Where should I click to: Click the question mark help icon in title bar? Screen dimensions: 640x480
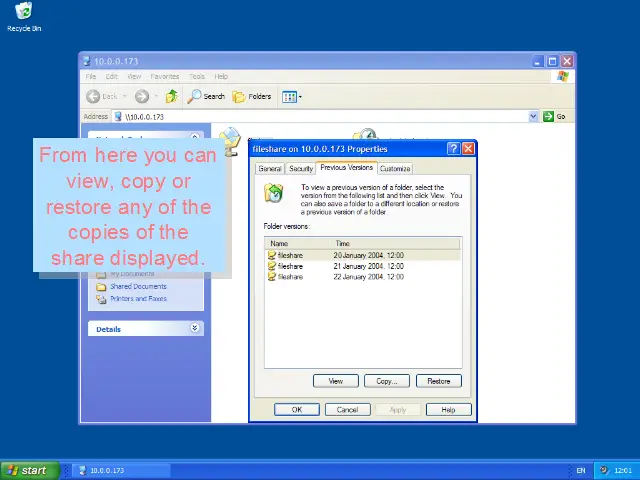[x=453, y=149]
